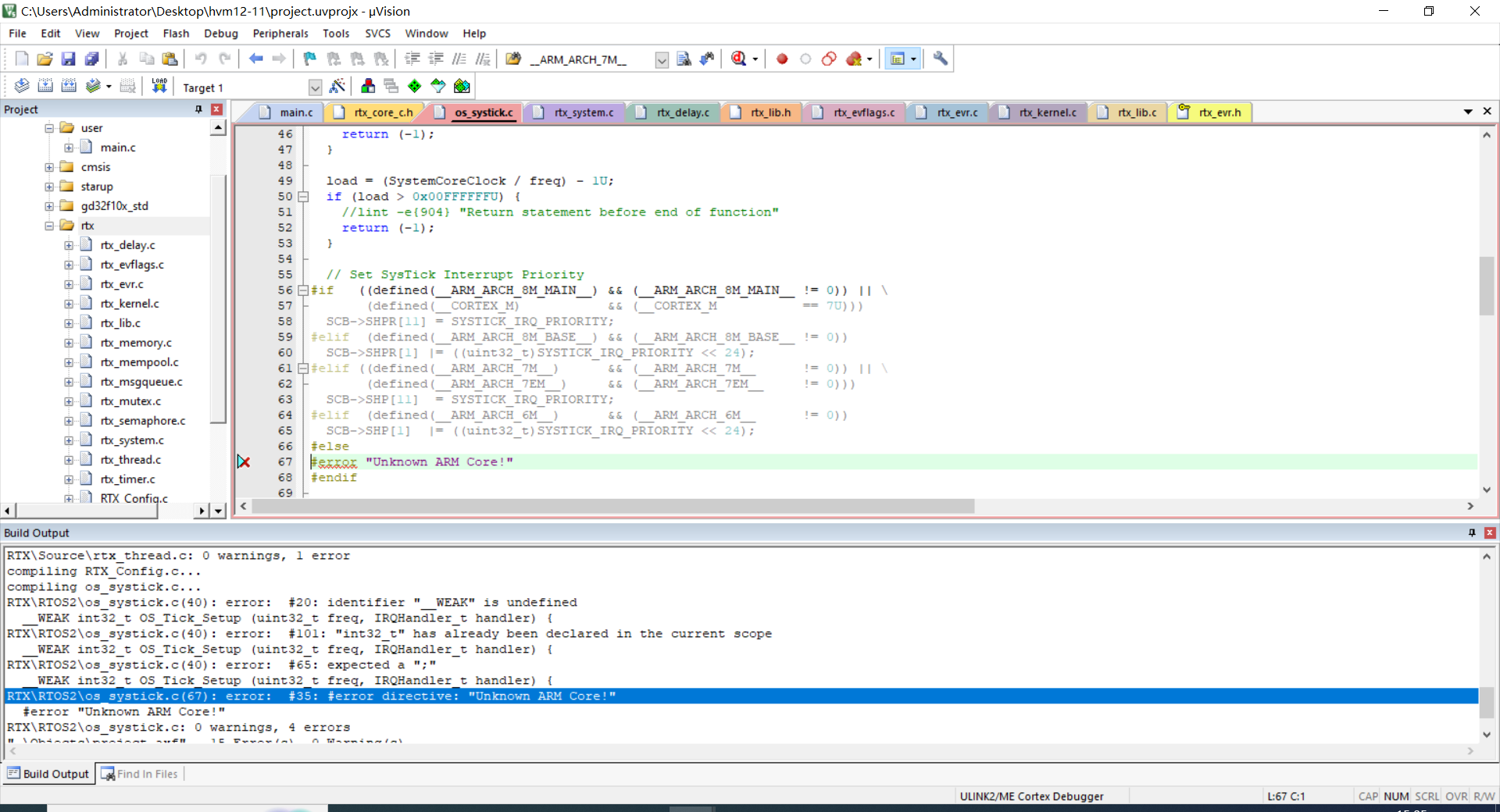The width and height of the screenshot is (1500, 812).
Task: Collapse the rtx folder in Project tree
Action: [49, 226]
